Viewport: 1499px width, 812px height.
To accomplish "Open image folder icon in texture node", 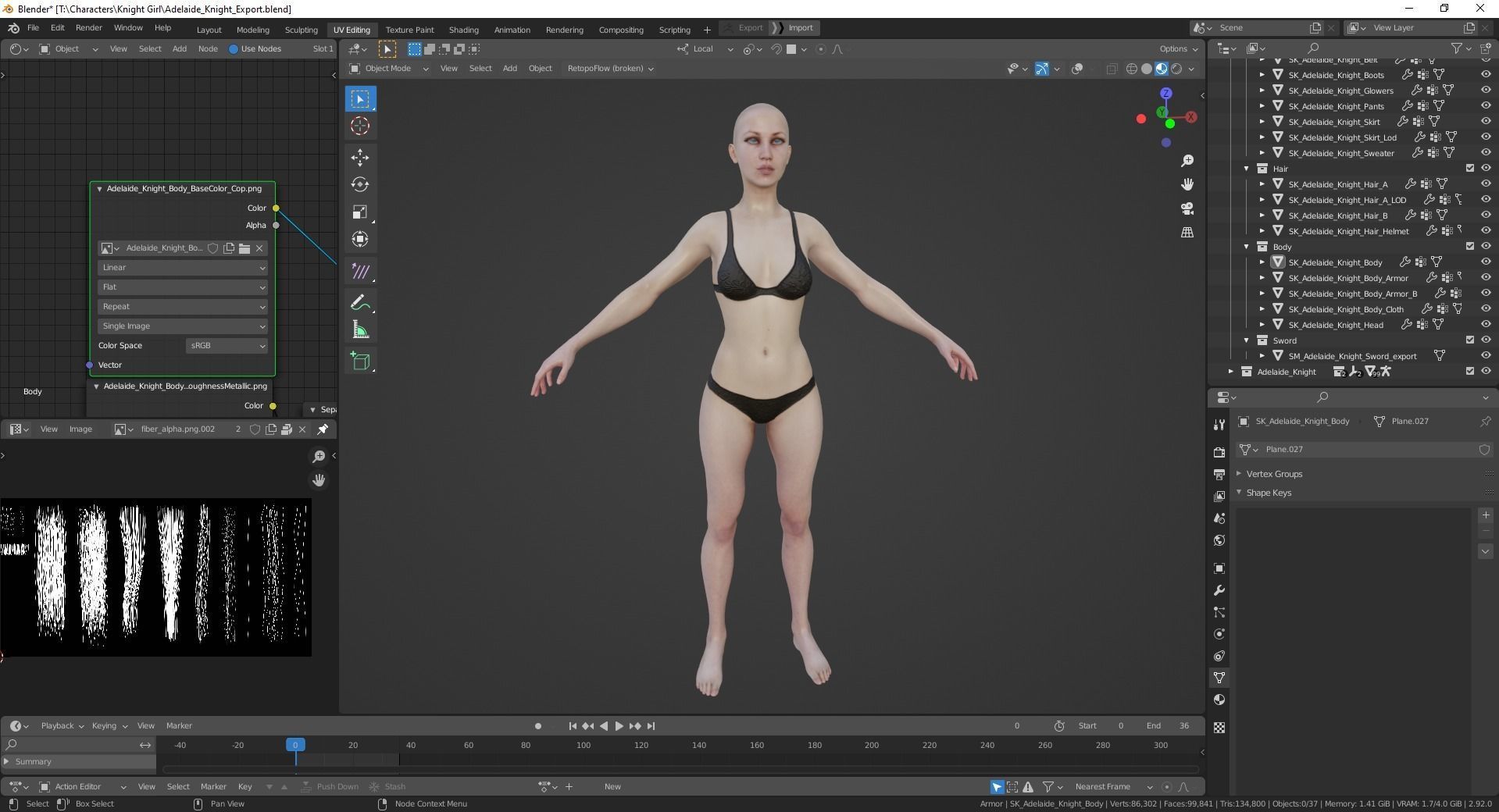I will pos(244,248).
